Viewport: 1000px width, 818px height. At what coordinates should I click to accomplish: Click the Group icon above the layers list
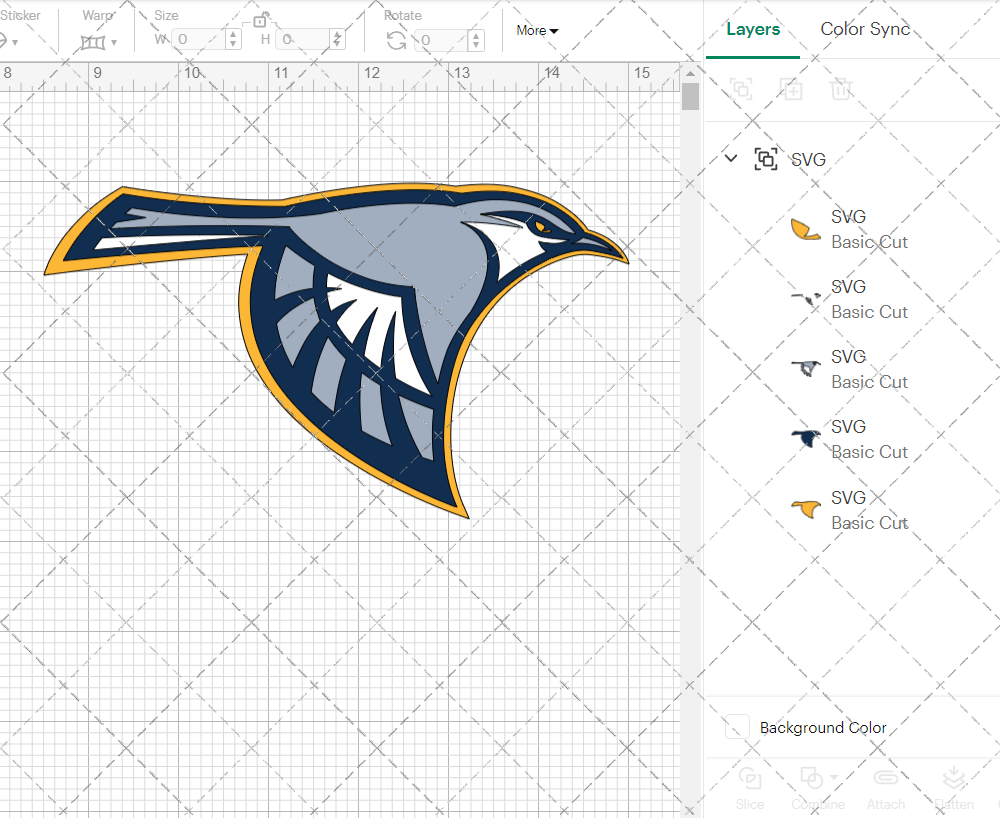(741, 89)
